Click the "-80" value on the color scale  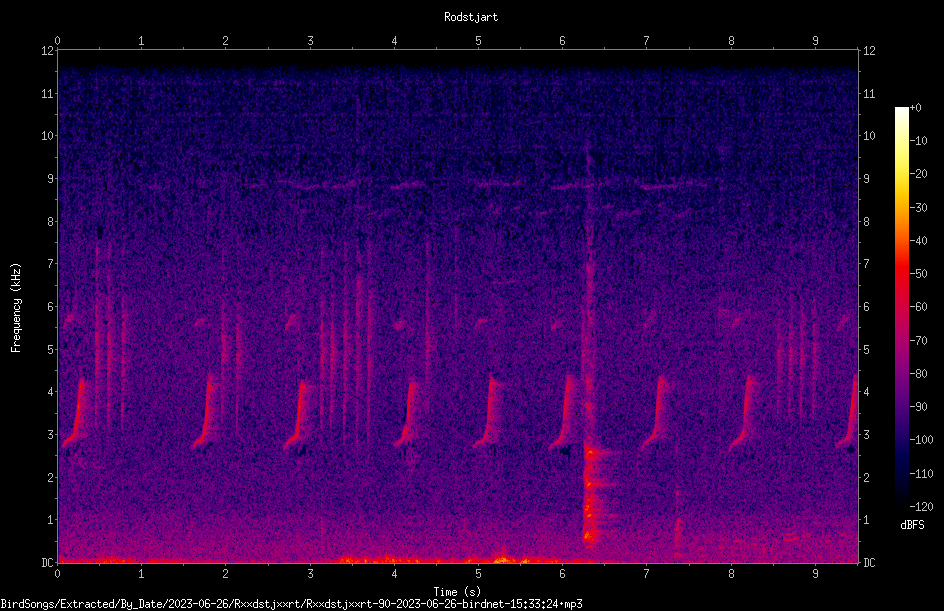pyautogui.click(x=918, y=374)
